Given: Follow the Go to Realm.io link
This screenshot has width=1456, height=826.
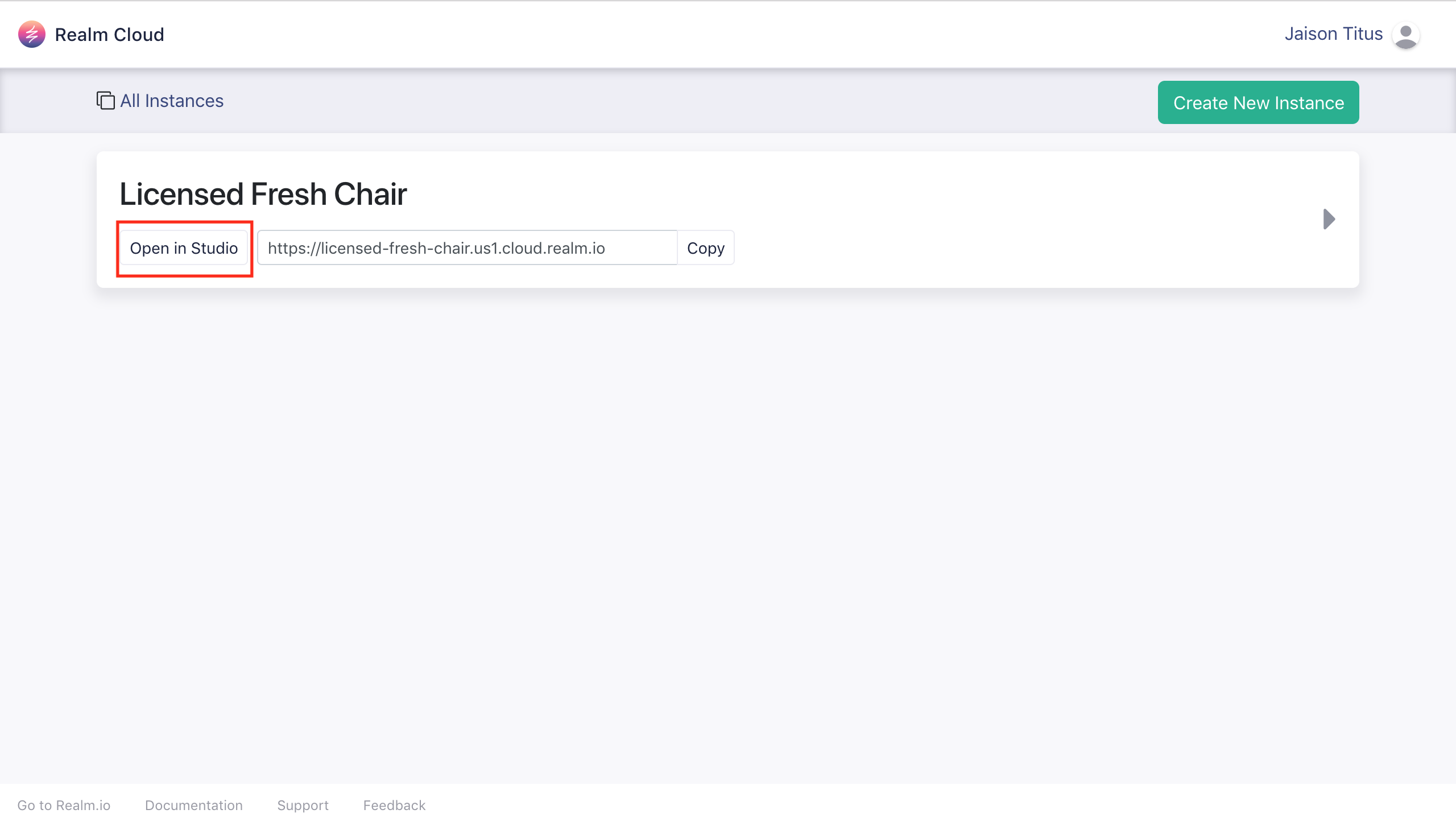Looking at the screenshot, I should coord(64,805).
